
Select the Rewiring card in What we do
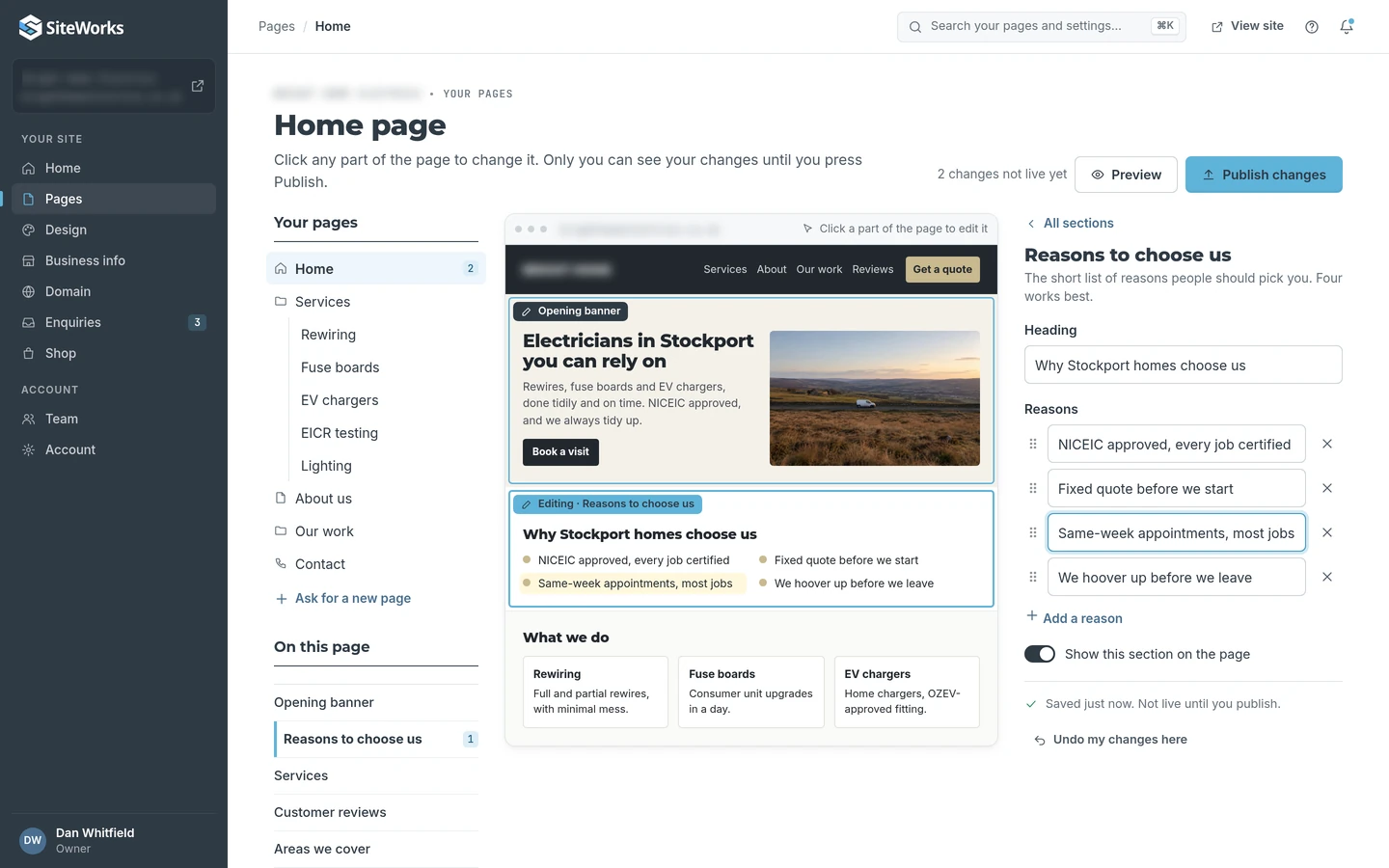595,692
